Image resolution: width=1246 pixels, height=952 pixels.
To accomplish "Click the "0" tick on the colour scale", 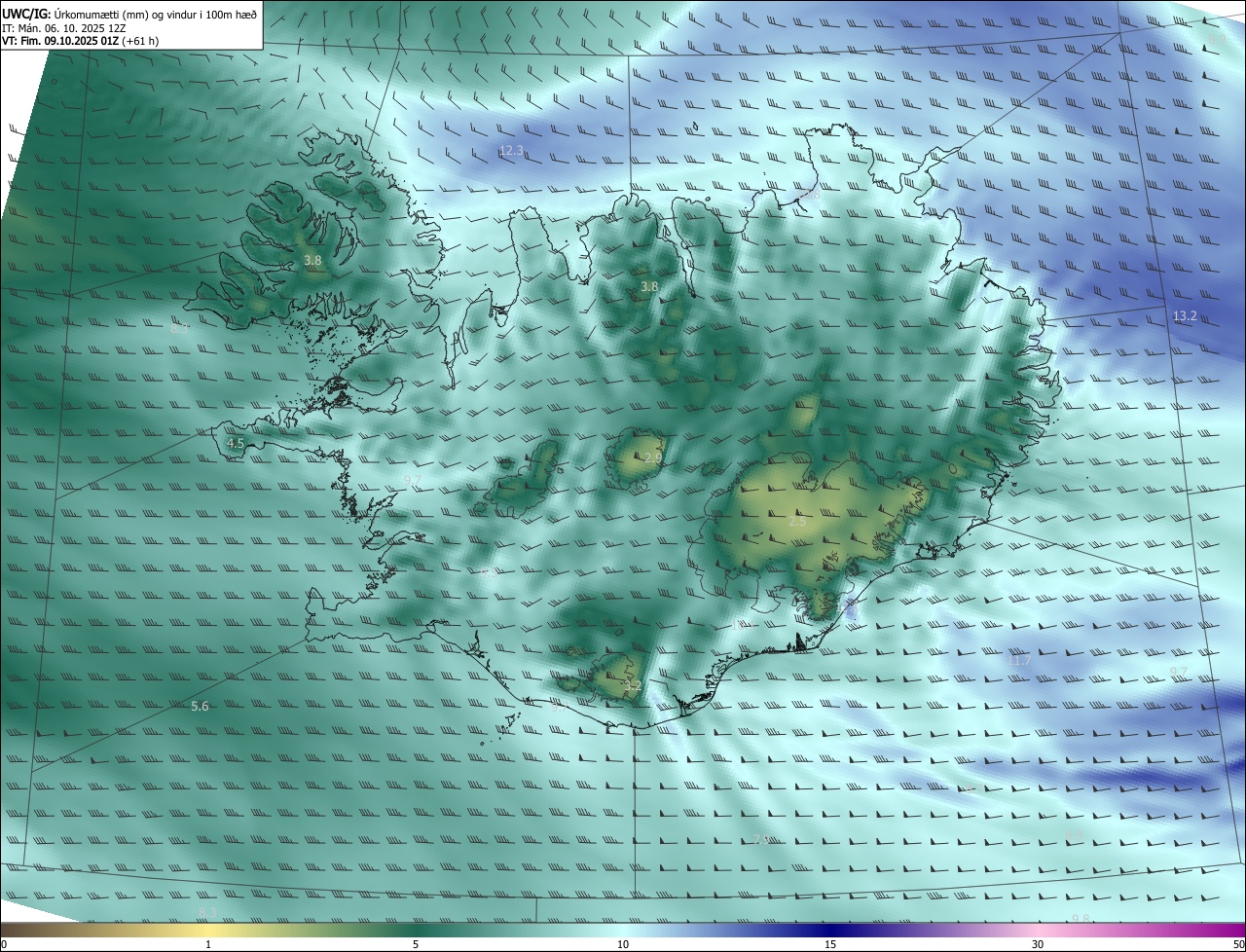I will tap(4, 944).
